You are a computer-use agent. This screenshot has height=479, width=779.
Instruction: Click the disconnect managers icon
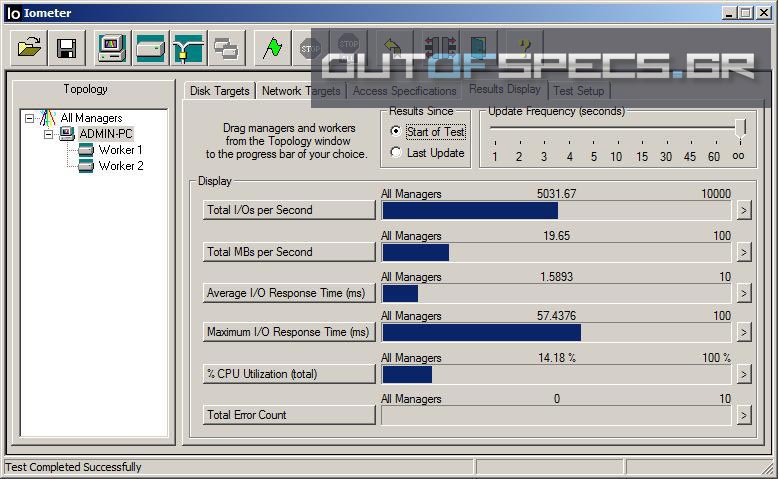pyautogui.click(x=440, y=48)
